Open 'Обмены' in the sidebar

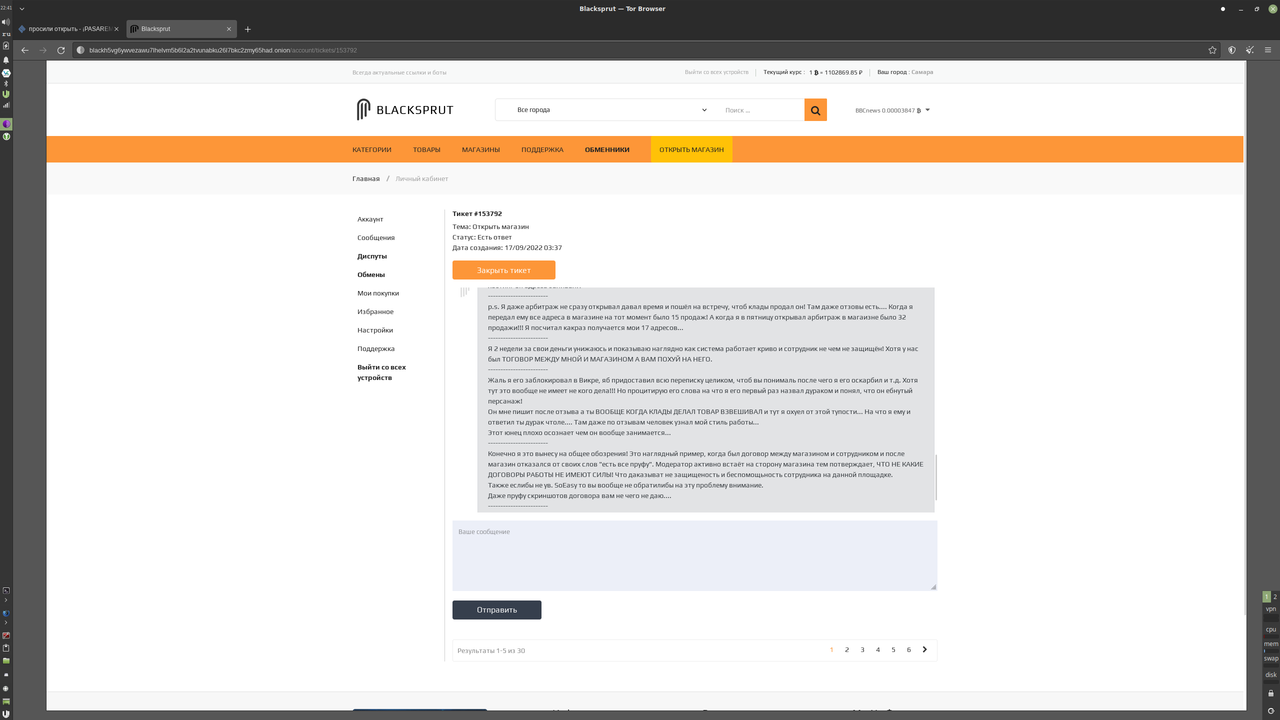[371, 275]
